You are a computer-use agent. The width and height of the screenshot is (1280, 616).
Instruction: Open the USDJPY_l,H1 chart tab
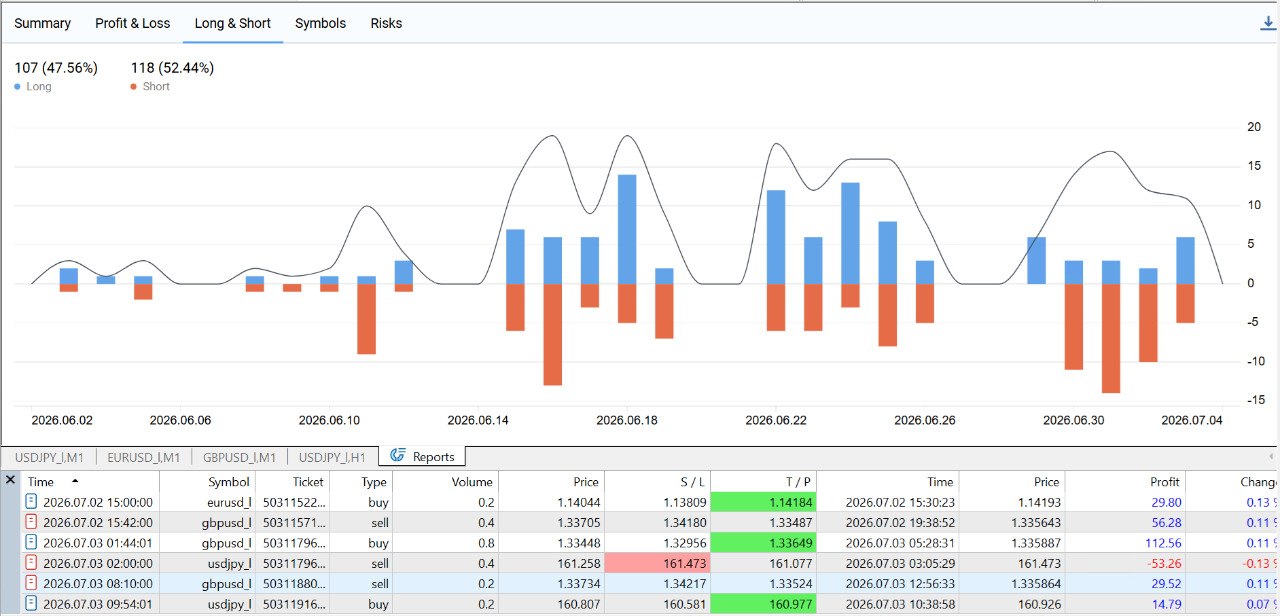(332, 457)
